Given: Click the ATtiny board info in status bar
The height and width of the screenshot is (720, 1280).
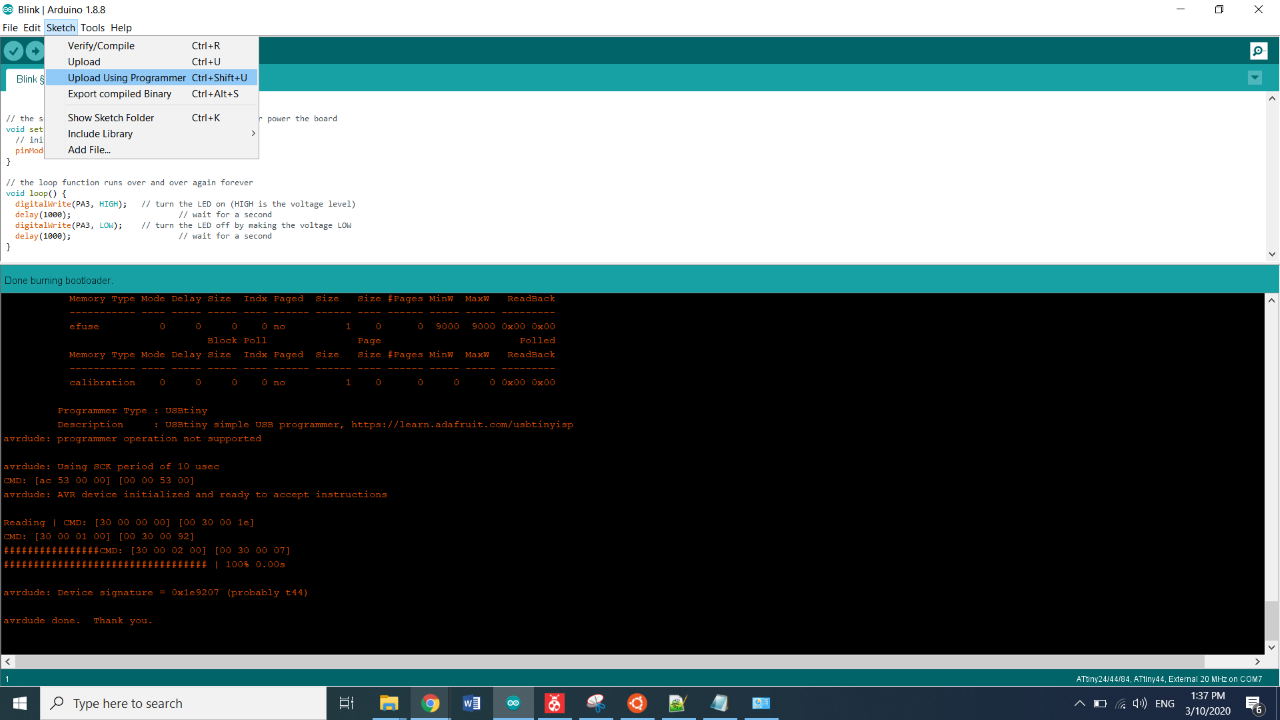Looking at the screenshot, I should point(1169,679).
